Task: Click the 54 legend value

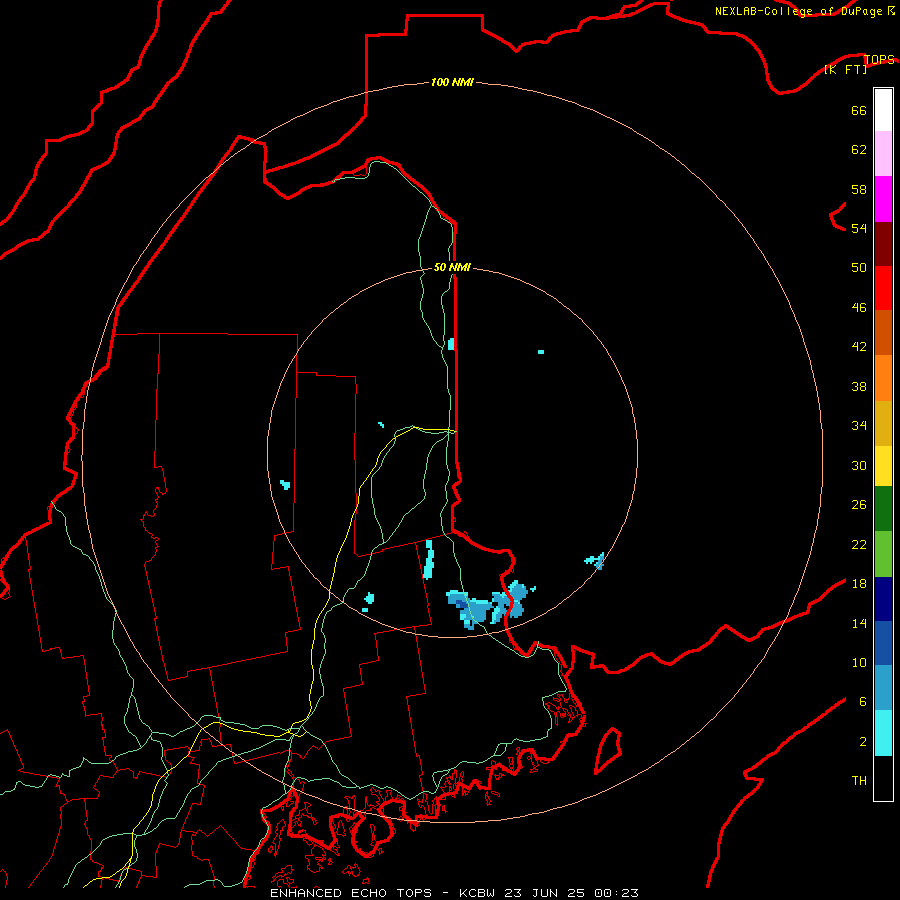Action: coord(859,228)
